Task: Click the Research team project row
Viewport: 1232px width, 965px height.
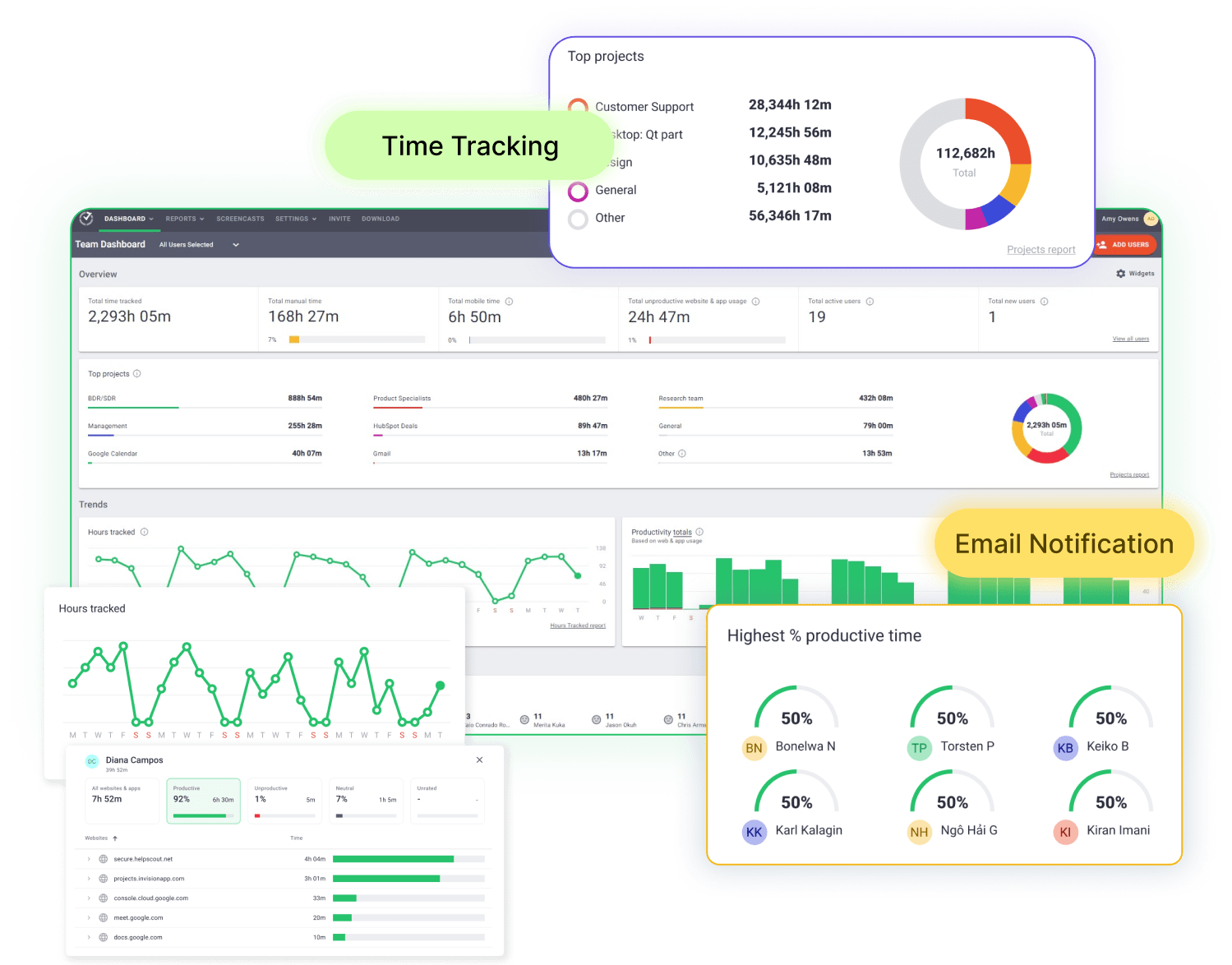Action: 775,401
